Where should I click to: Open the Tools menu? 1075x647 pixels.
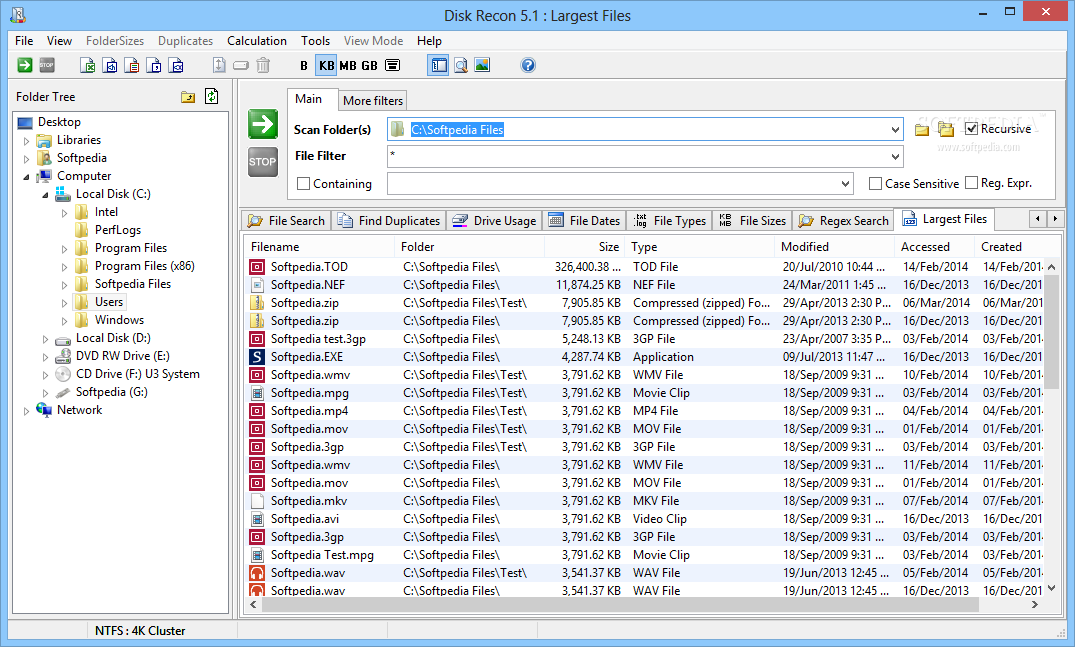click(x=315, y=41)
